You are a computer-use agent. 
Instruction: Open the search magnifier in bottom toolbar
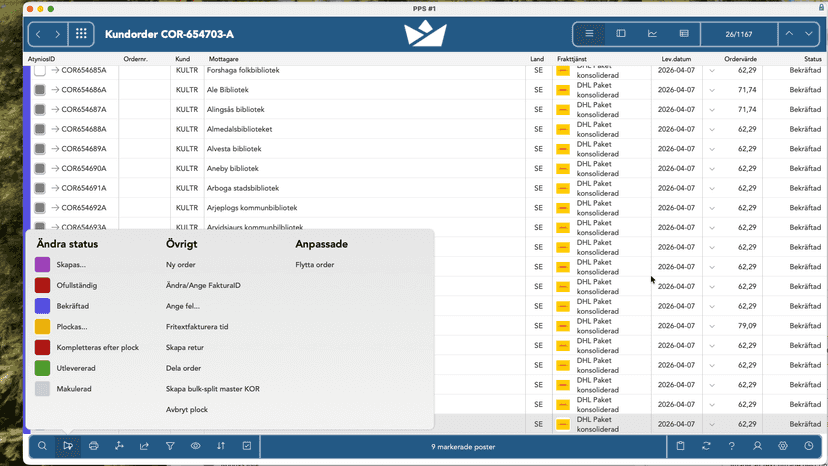42,446
